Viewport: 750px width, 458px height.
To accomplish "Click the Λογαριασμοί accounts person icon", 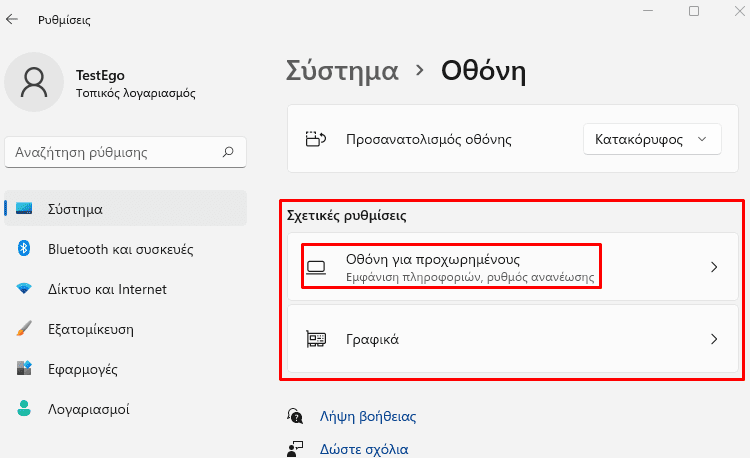I will pyautogui.click(x=24, y=409).
